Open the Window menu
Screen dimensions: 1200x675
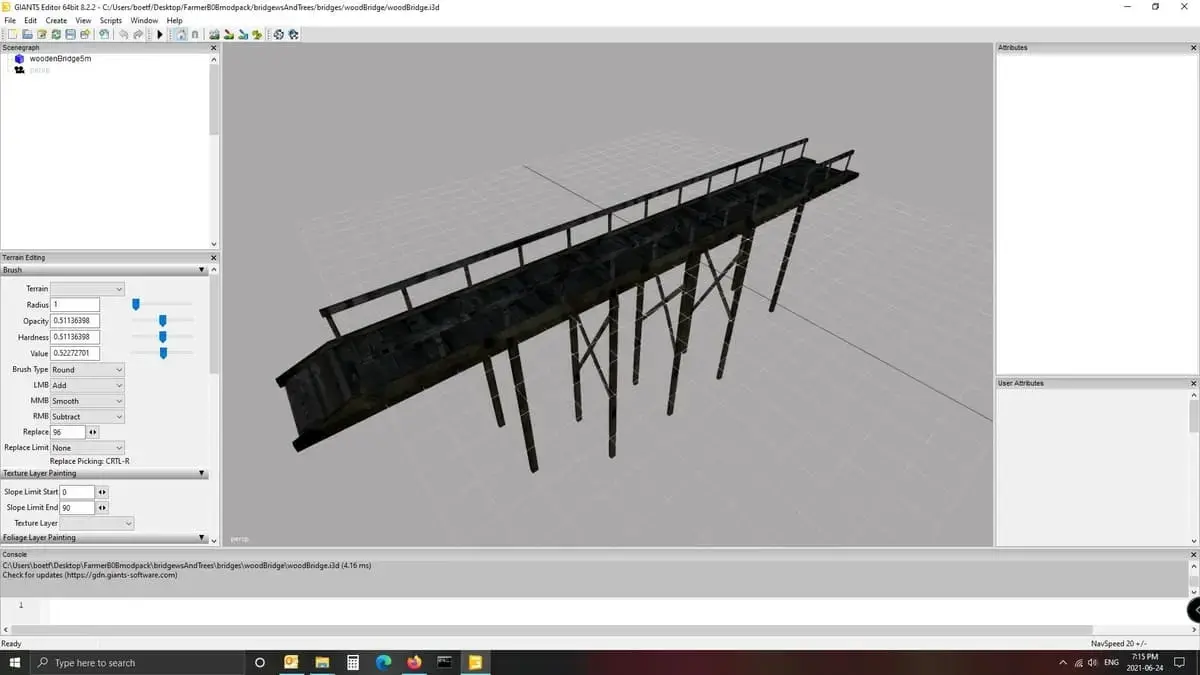pos(144,19)
